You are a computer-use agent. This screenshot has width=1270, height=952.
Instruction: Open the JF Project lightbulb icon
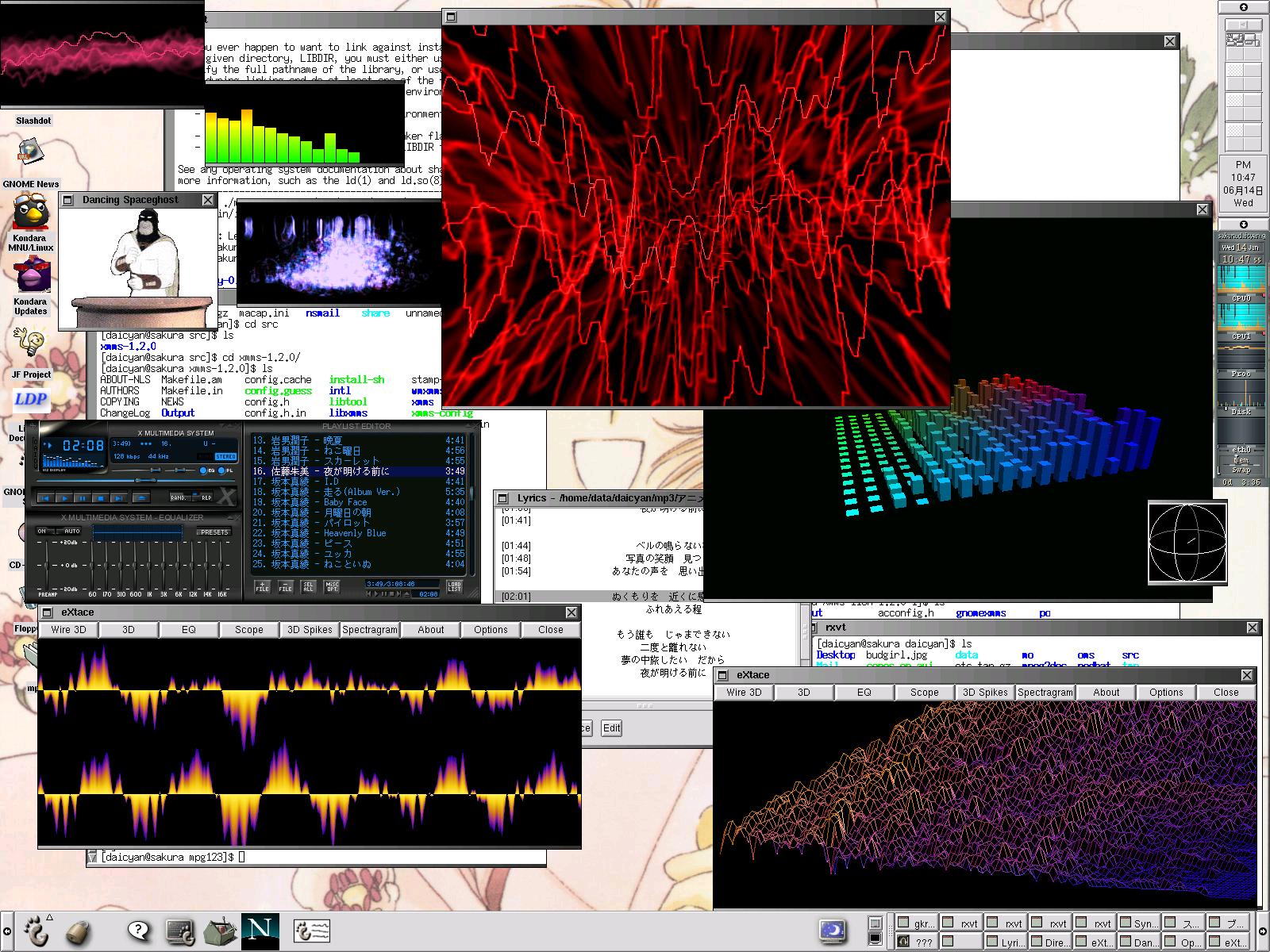[30, 351]
